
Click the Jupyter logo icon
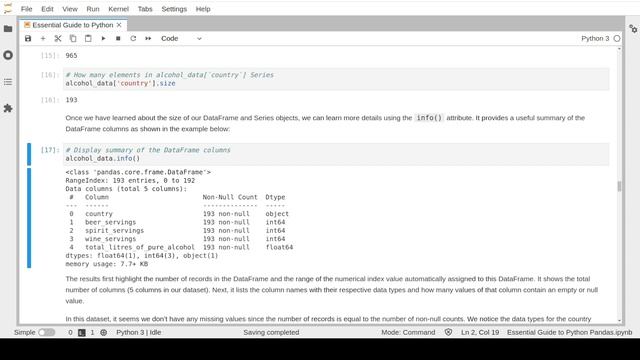click(x=8, y=8)
